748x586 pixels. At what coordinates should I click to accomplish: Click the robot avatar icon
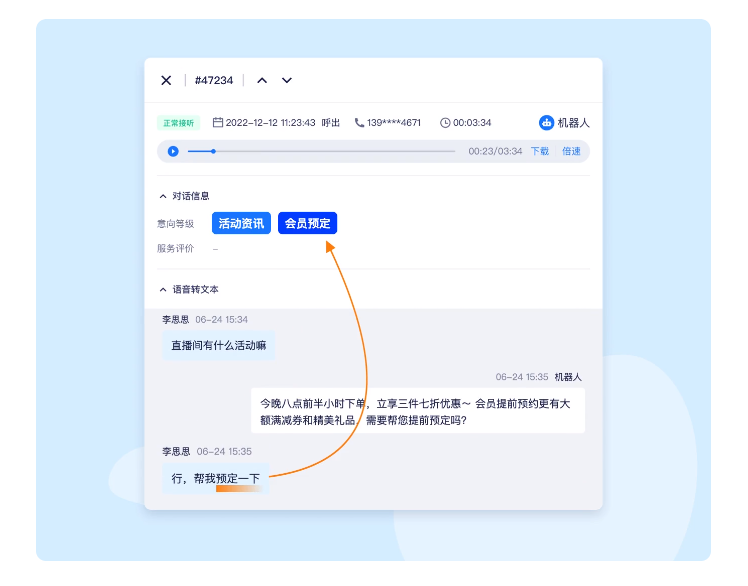[x=546, y=123]
